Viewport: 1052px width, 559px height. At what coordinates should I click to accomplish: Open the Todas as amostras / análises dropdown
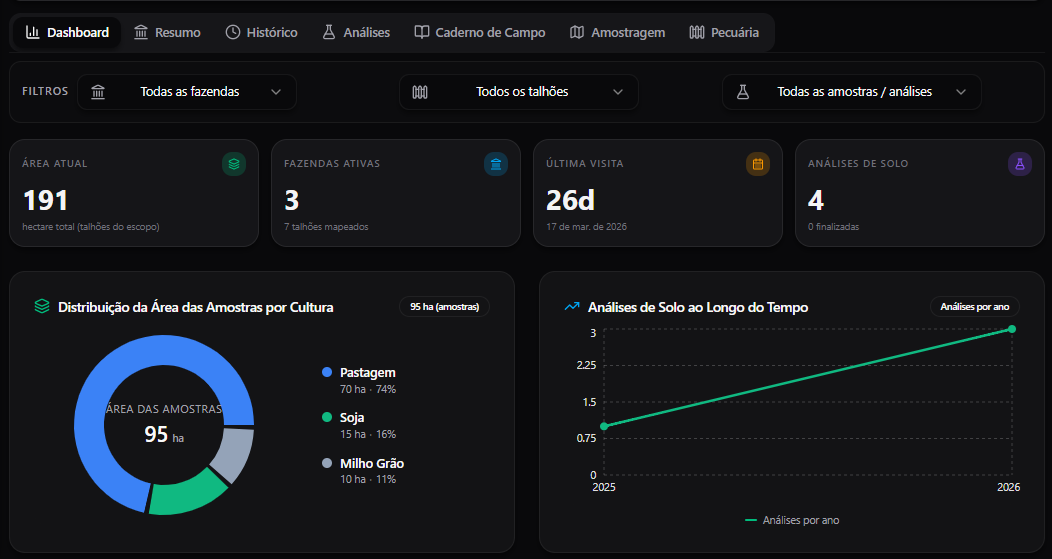[x=851, y=92]
